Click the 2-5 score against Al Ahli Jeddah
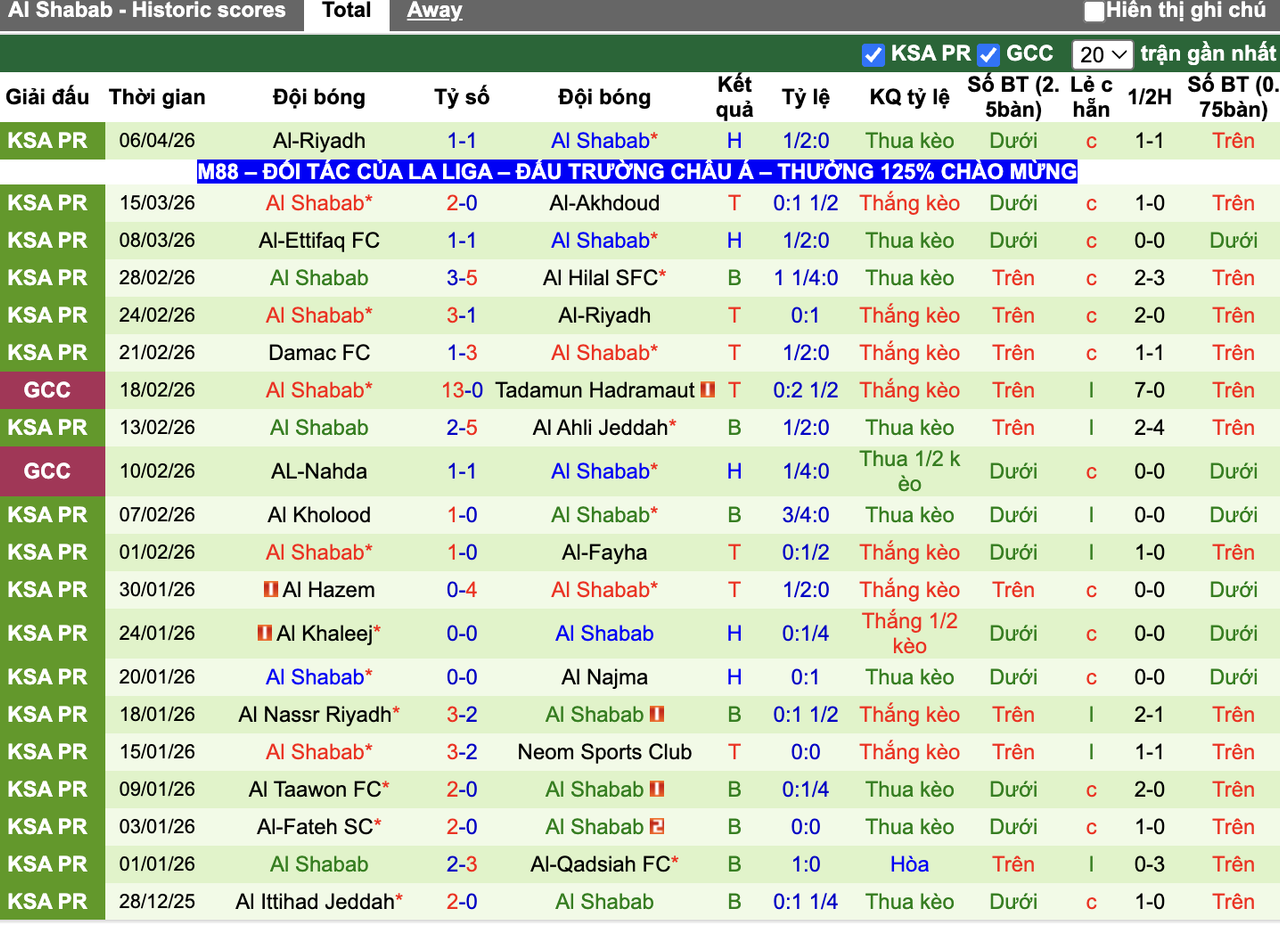This screenshot has width=1280, height=925. click(x=462, y=428)
